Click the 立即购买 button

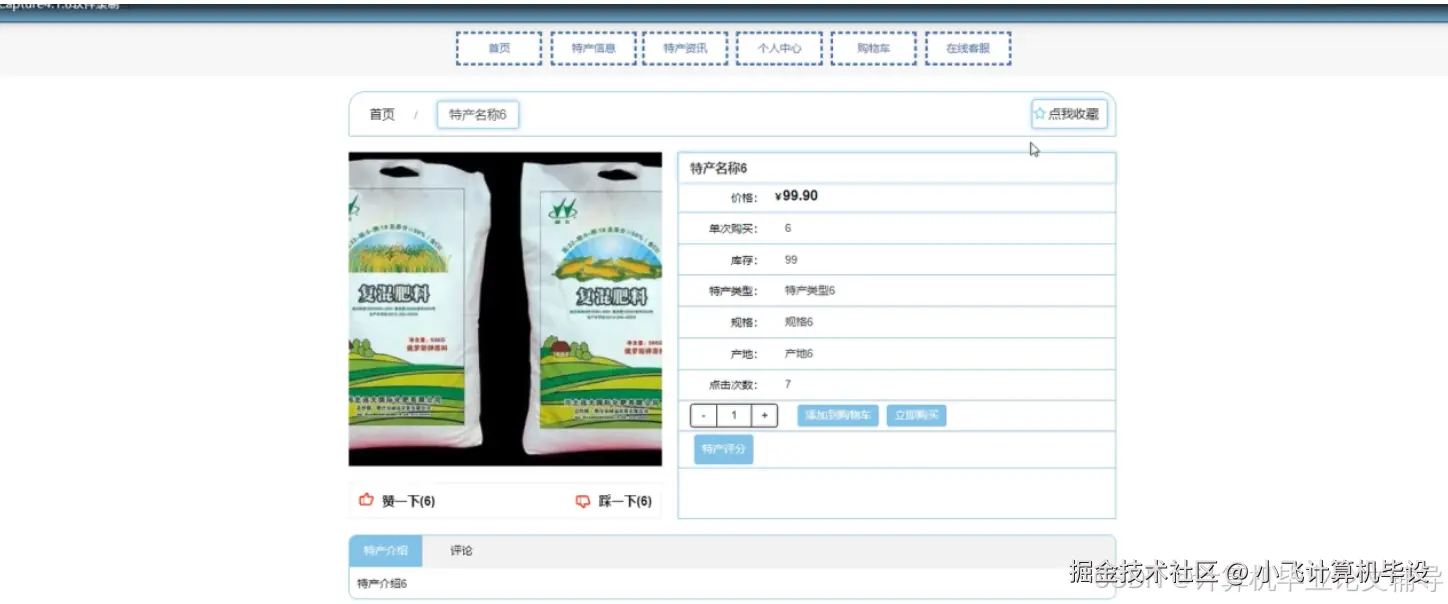(x=916, y=415)
